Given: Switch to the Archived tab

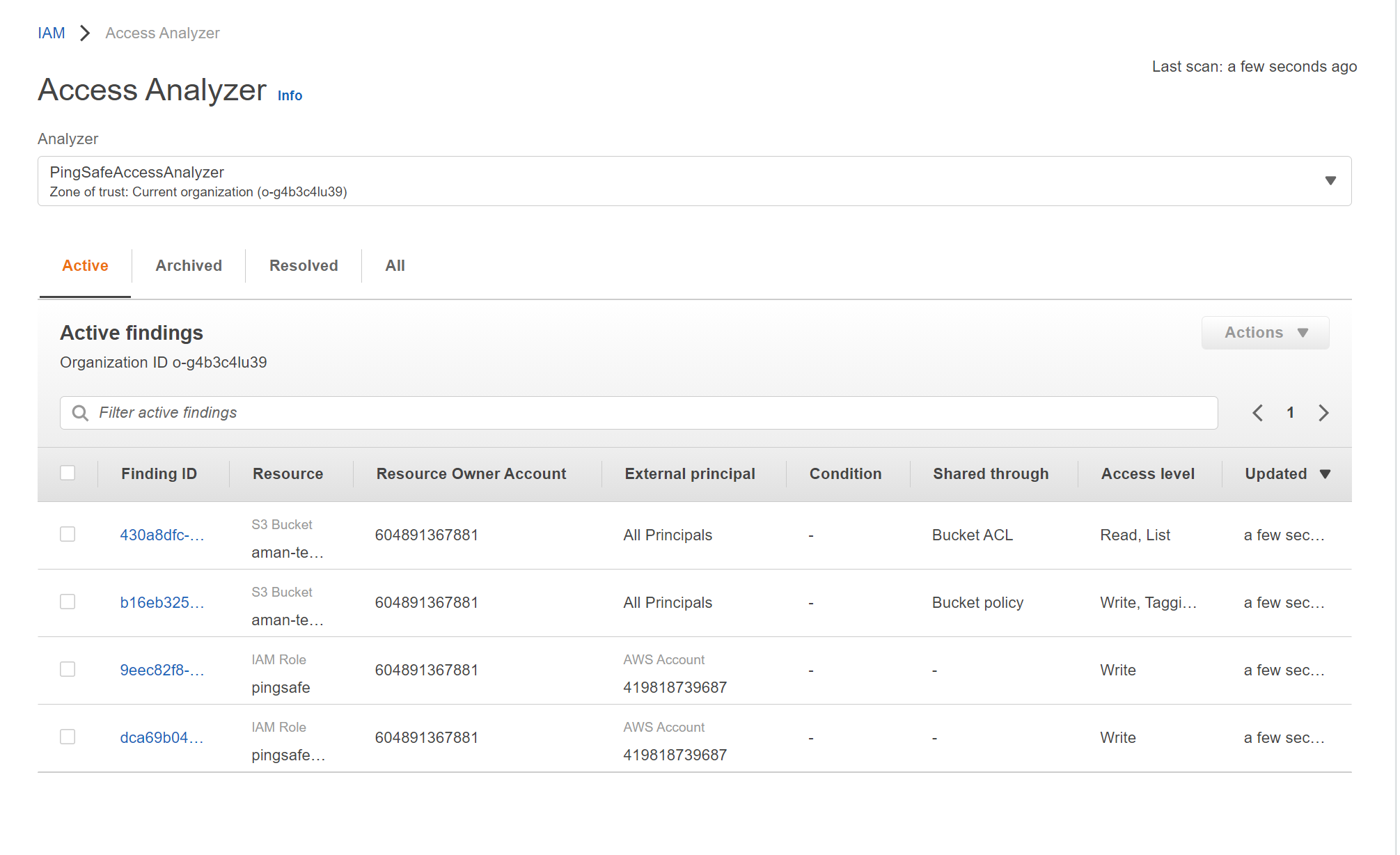Looking at the screenshot, I should coord(189,266).
